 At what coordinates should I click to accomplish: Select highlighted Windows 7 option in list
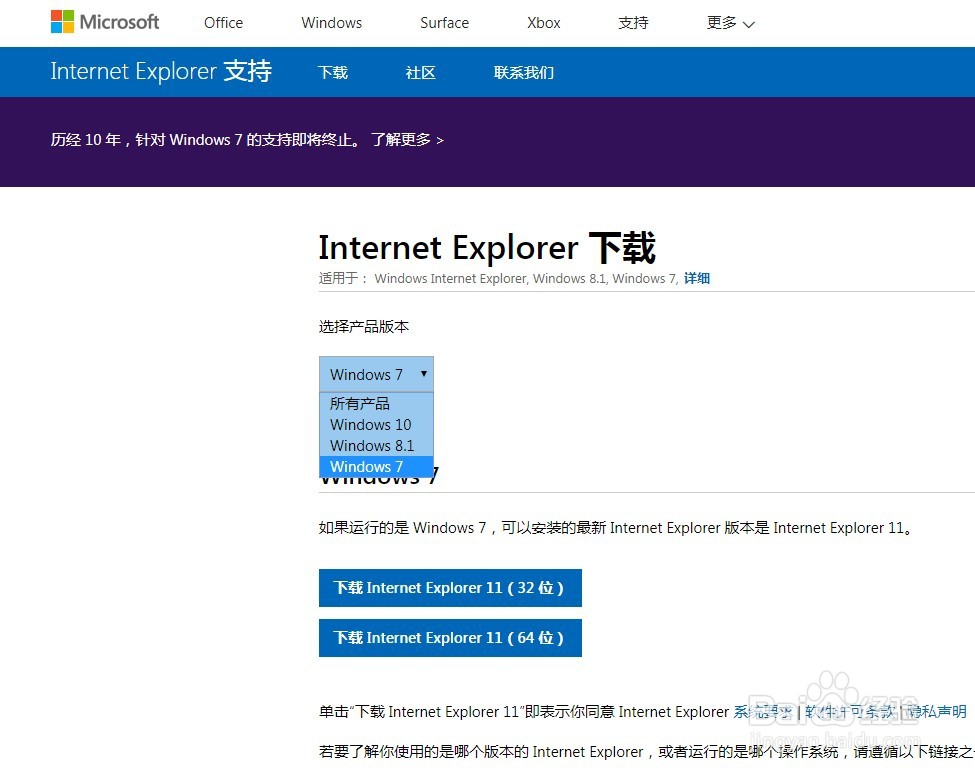click(x=376, y=466)
